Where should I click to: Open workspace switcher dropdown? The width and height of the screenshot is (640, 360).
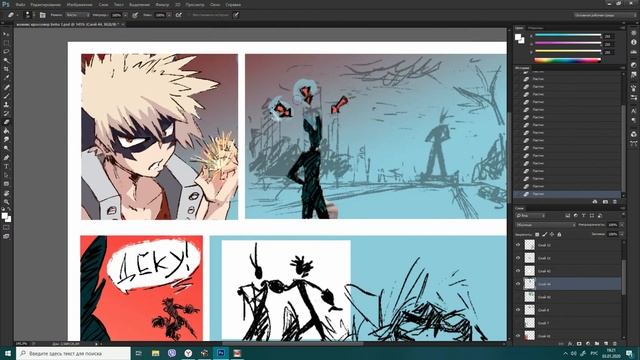605,15
